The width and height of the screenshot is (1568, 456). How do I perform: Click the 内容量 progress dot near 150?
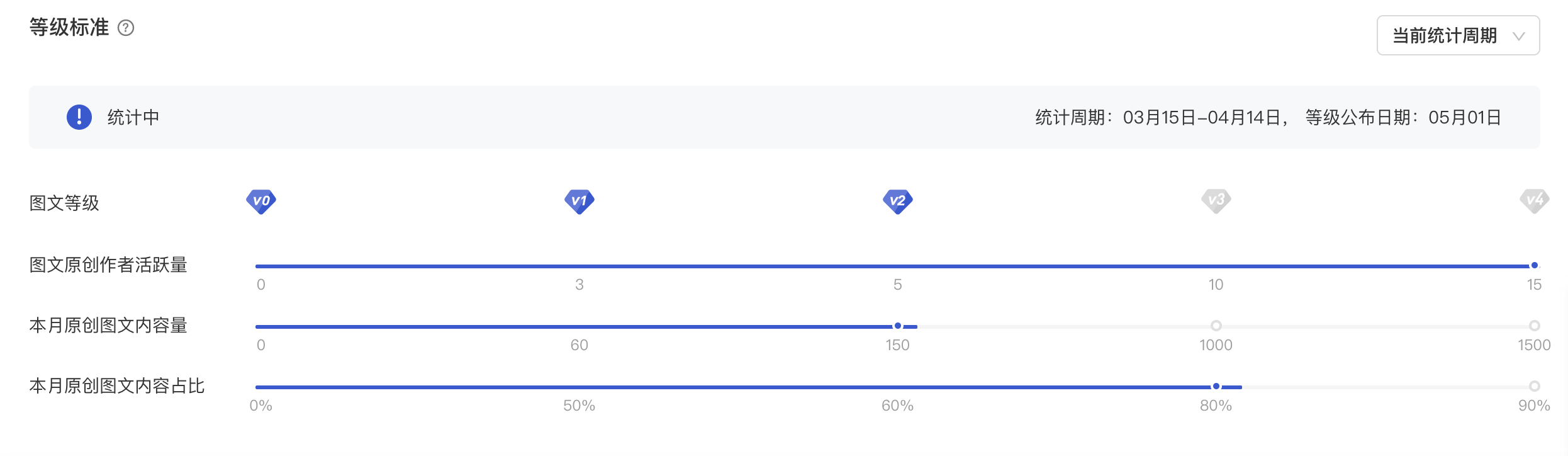click(898, 326)
